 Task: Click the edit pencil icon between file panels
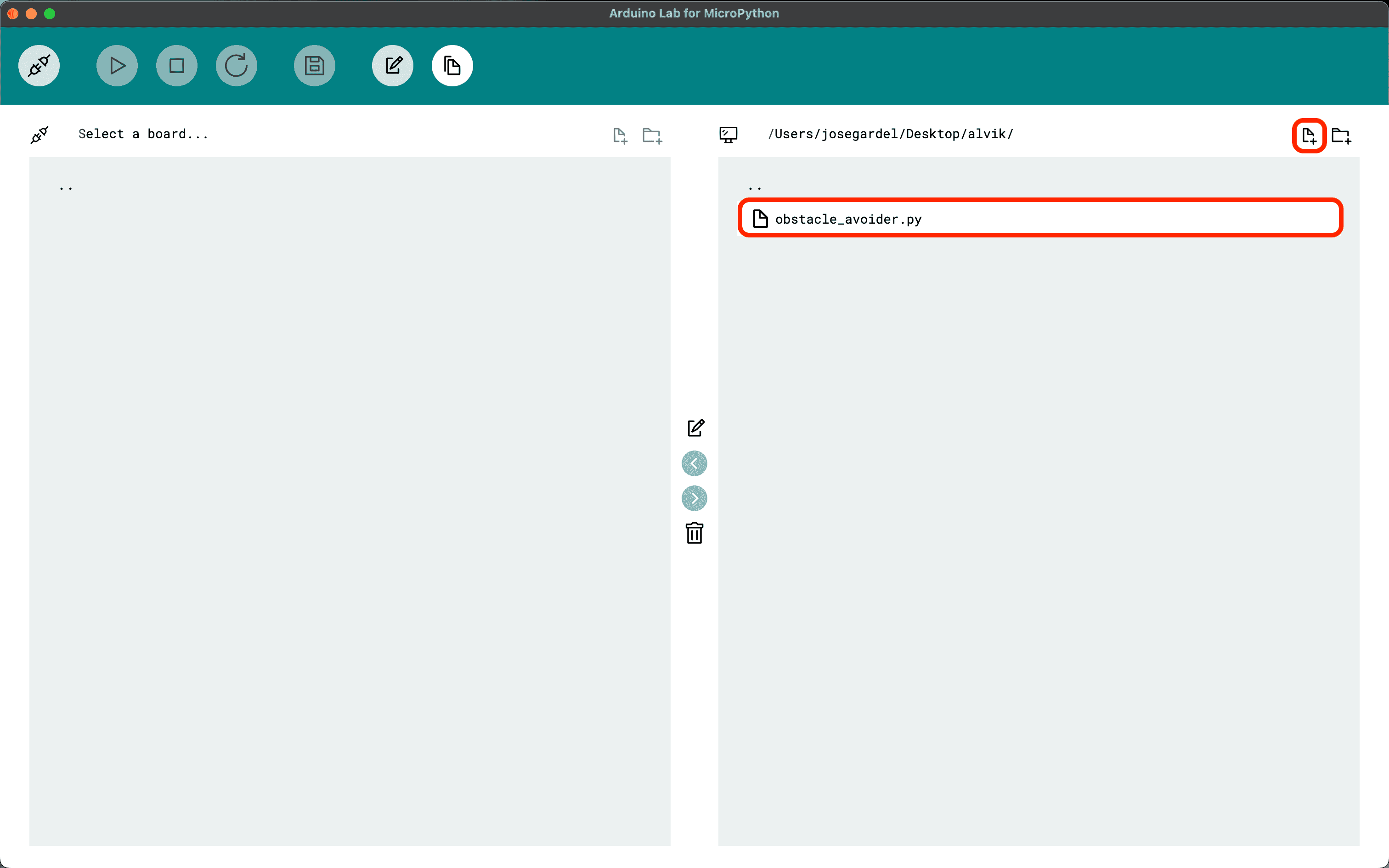click(x=695, y=428)
